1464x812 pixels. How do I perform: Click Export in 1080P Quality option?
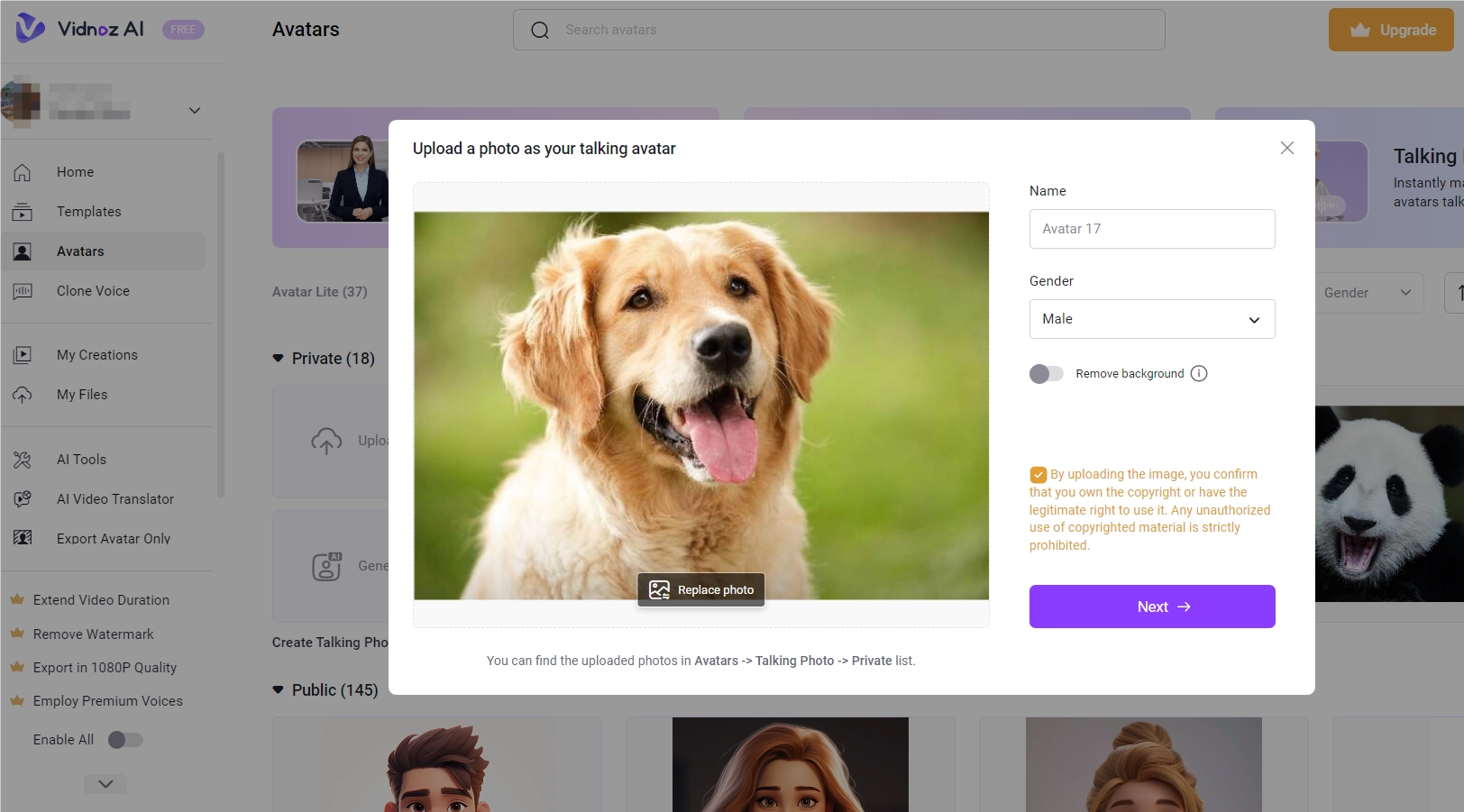pos(105,668)
